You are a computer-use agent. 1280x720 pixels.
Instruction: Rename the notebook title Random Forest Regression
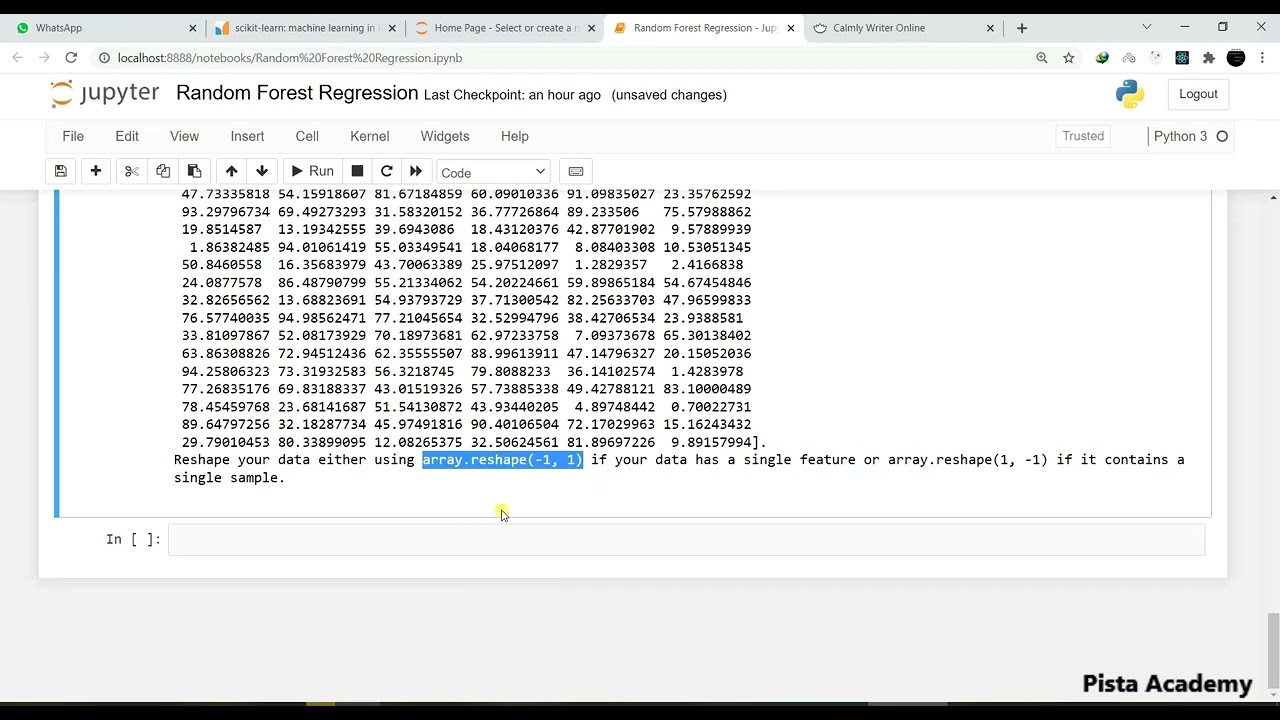coord(297,93)
